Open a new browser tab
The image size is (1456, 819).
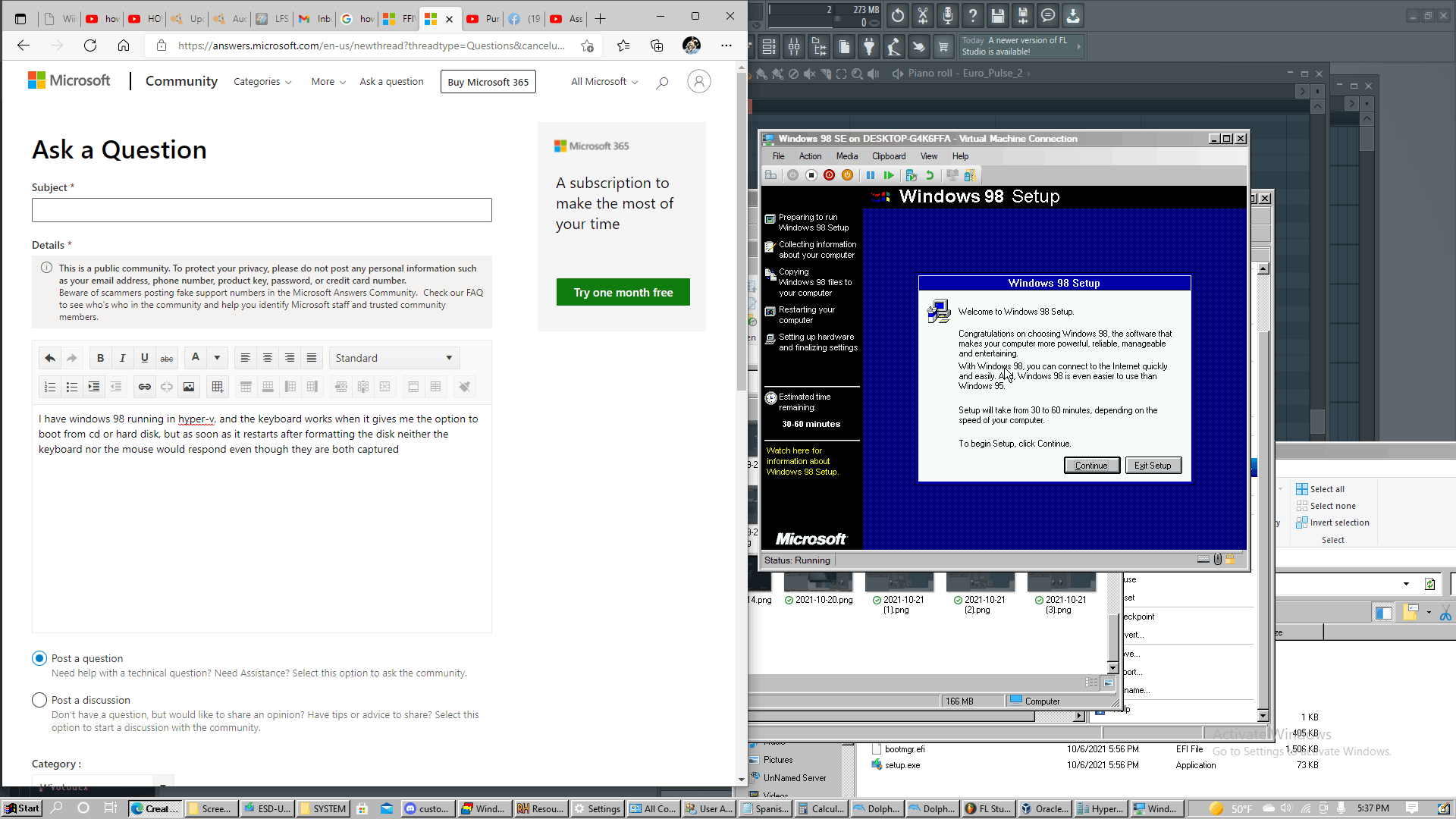(600, 18)
